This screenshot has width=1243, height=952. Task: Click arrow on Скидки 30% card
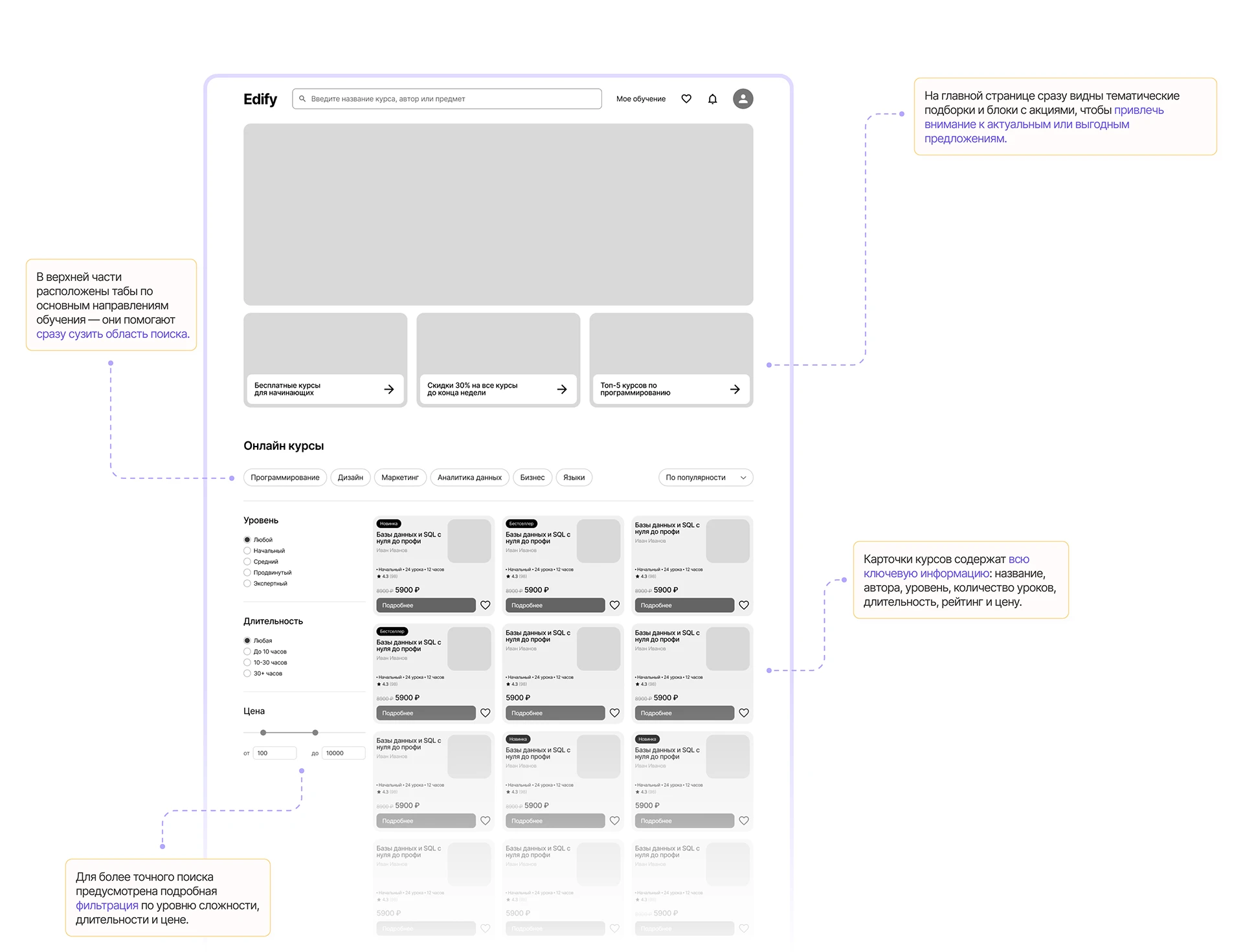tap(561, 389)
